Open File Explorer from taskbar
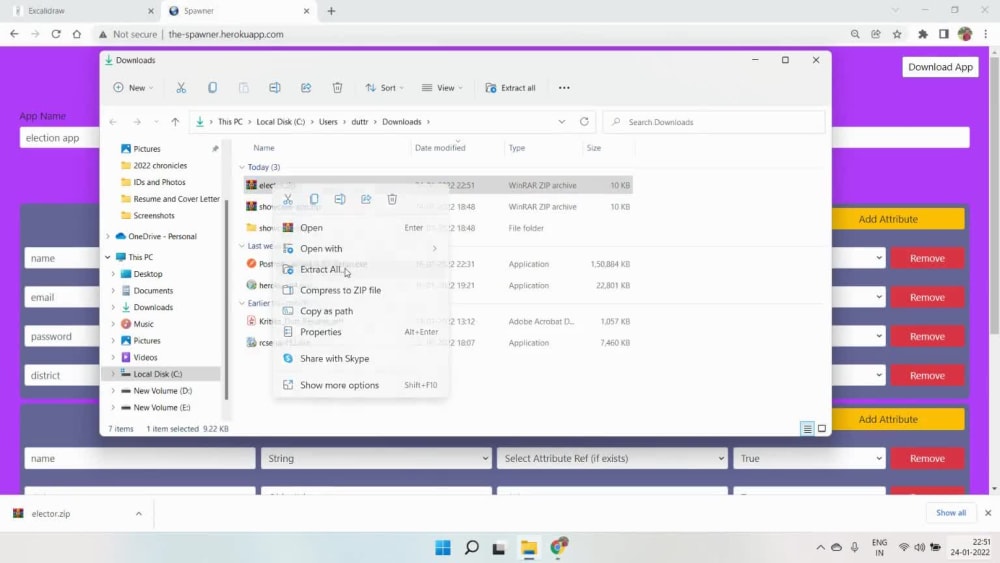Screen dimensions: 1000x563 (529, 548)
